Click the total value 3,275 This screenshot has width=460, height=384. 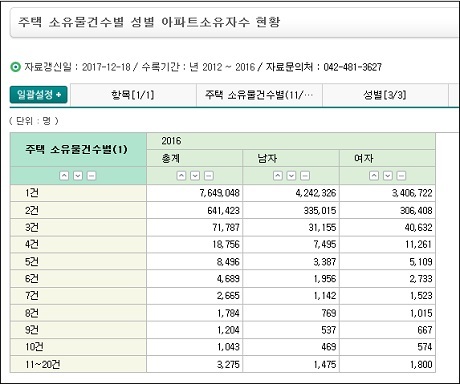click(228, 365)
